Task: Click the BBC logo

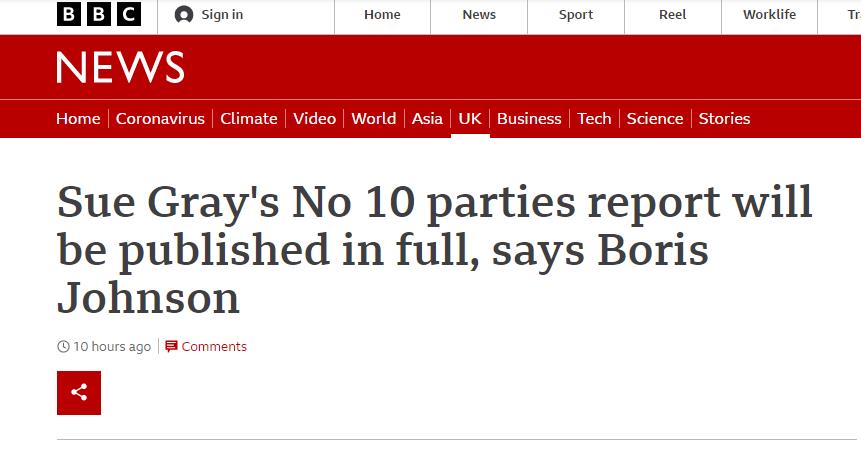Action: tap(99, 15)
